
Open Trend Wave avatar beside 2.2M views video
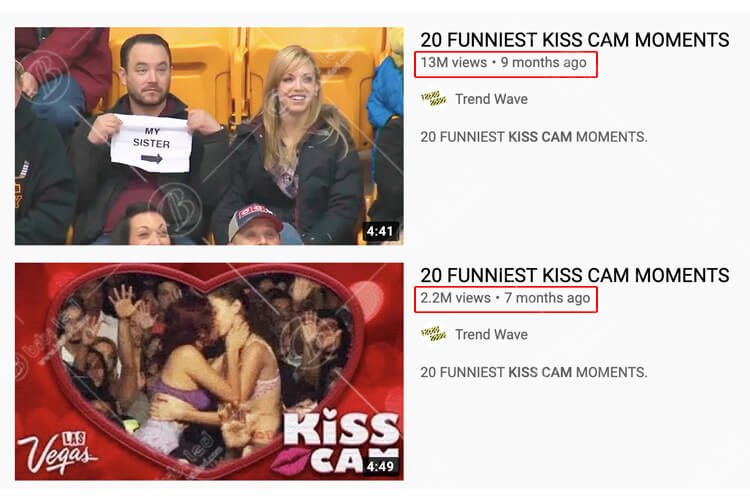[x=433, y=334]
